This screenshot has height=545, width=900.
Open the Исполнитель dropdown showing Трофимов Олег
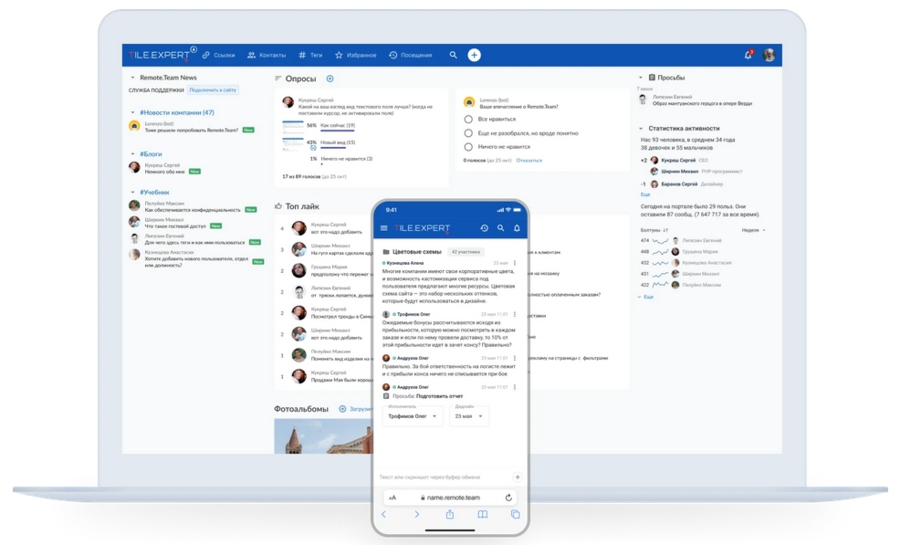pos(412,416)
